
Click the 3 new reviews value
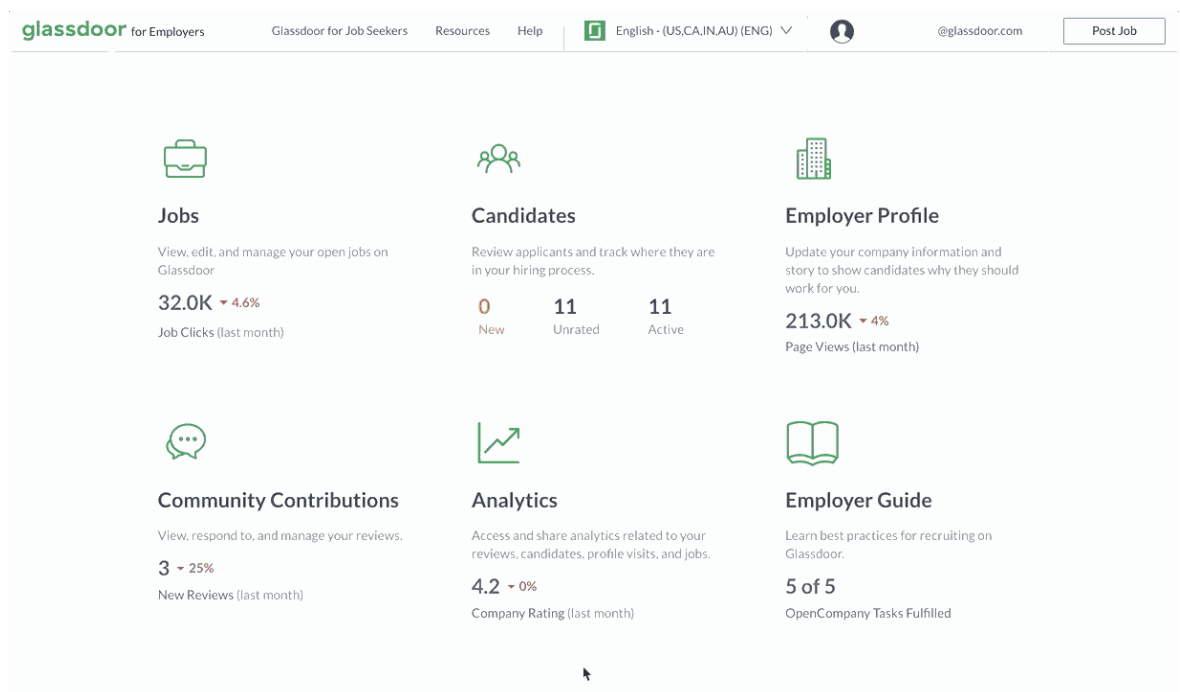(x=163, y=568)
